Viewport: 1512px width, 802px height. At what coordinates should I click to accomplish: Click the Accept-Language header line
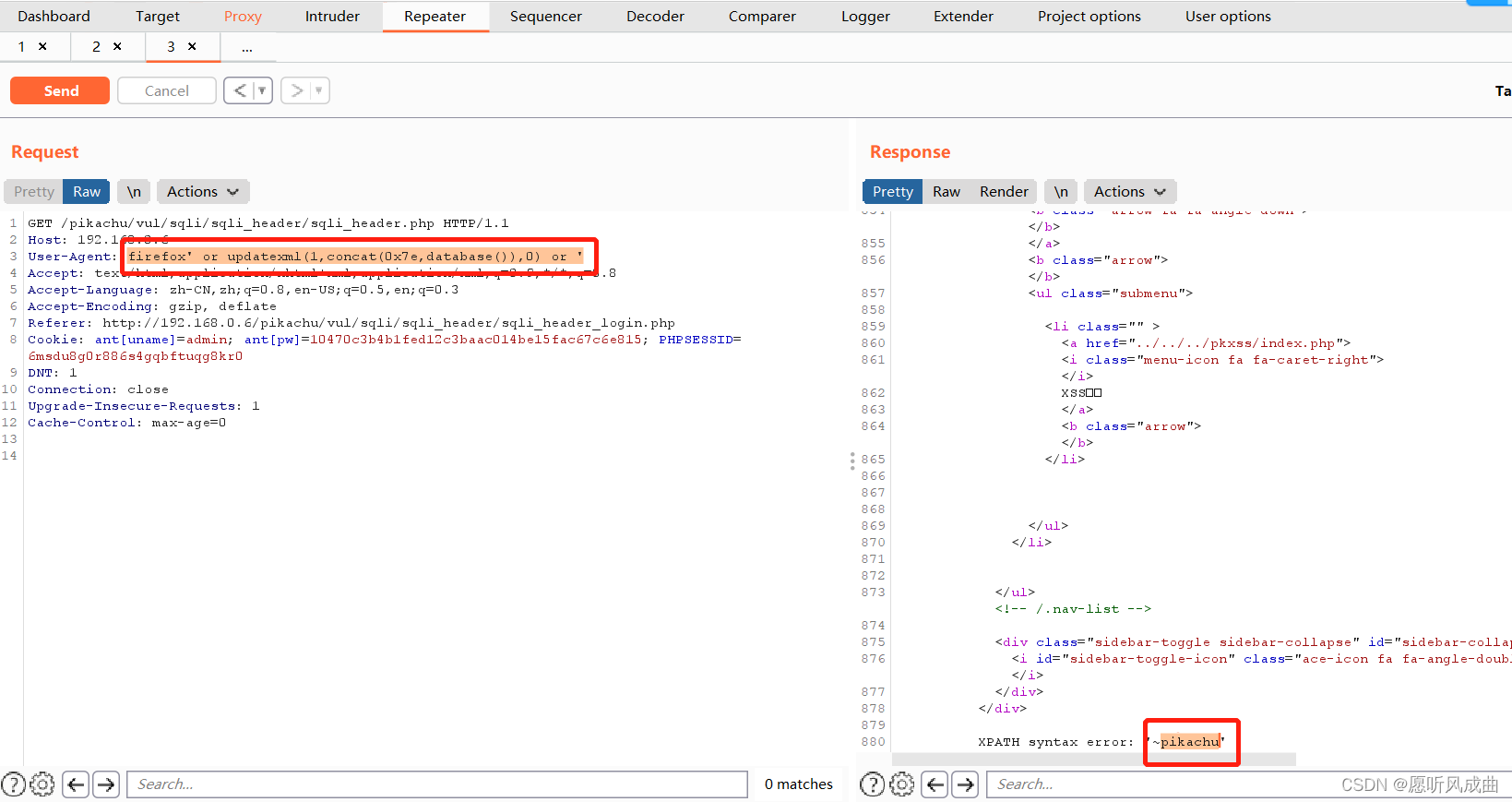coord(244,290)
